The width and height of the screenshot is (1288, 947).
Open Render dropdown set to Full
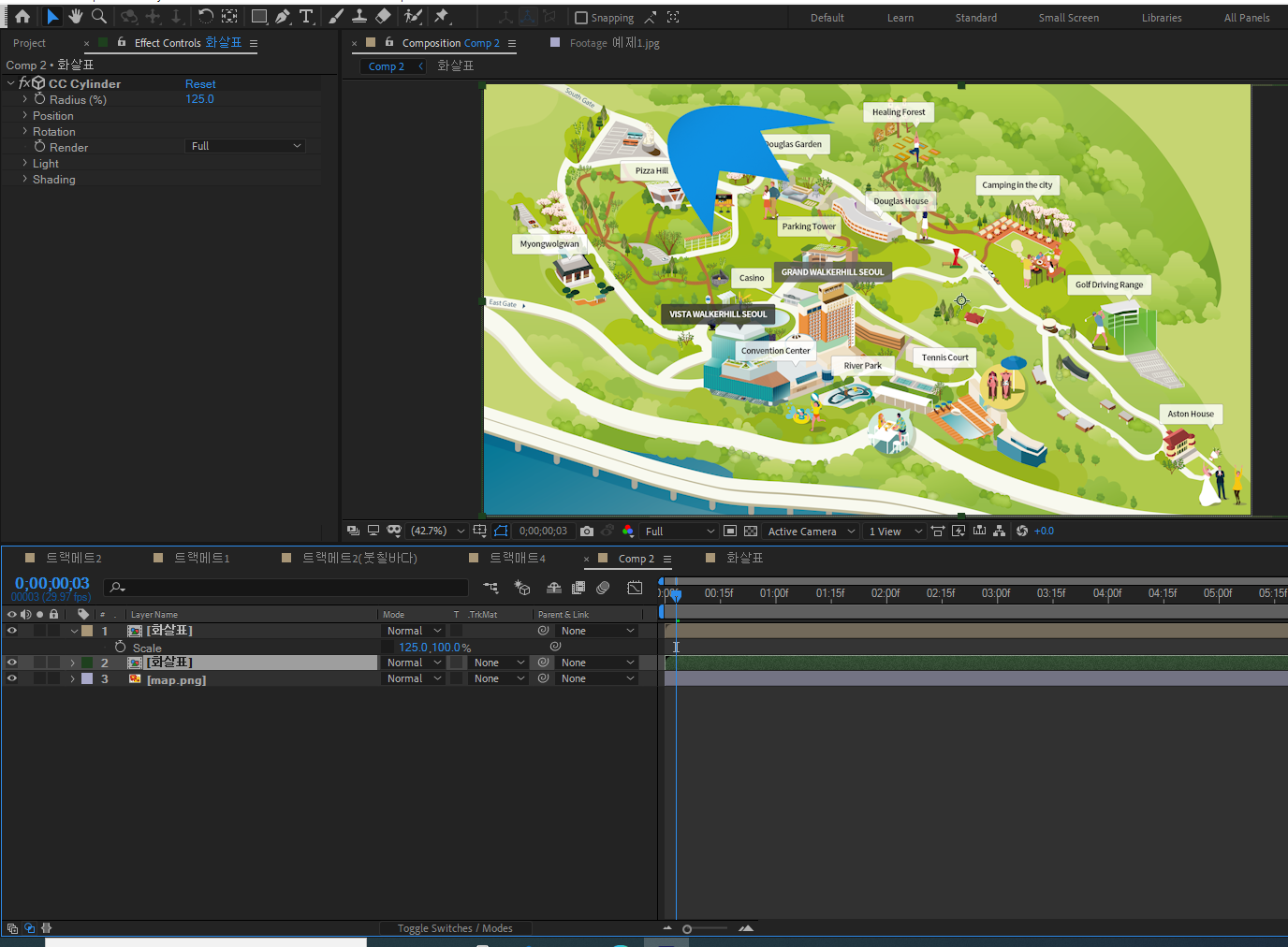246,146
